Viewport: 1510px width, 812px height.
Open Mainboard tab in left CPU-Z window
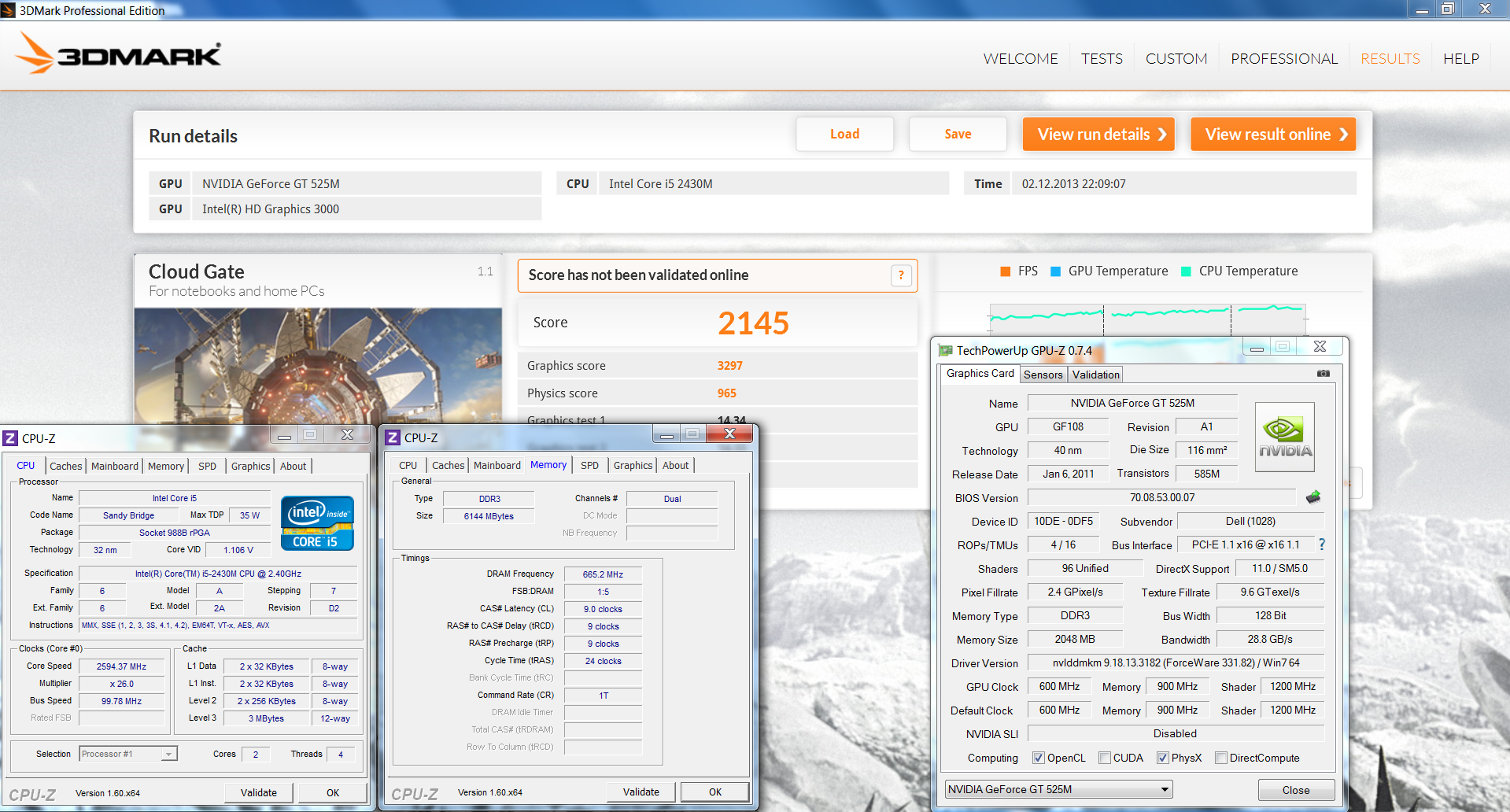coord(115,466)
